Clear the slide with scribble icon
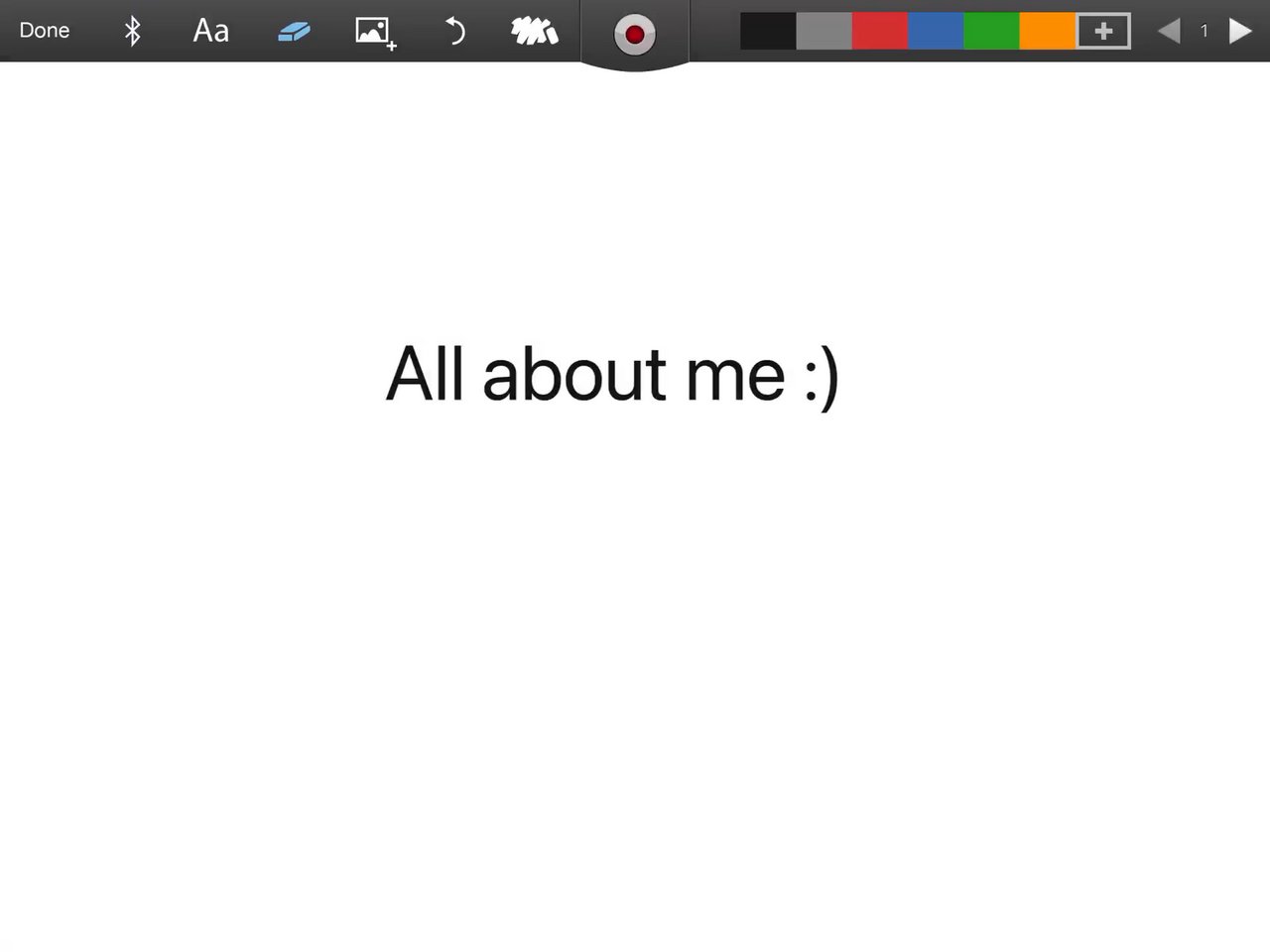This screenshot has height=952, width=1270. (534, 32)
